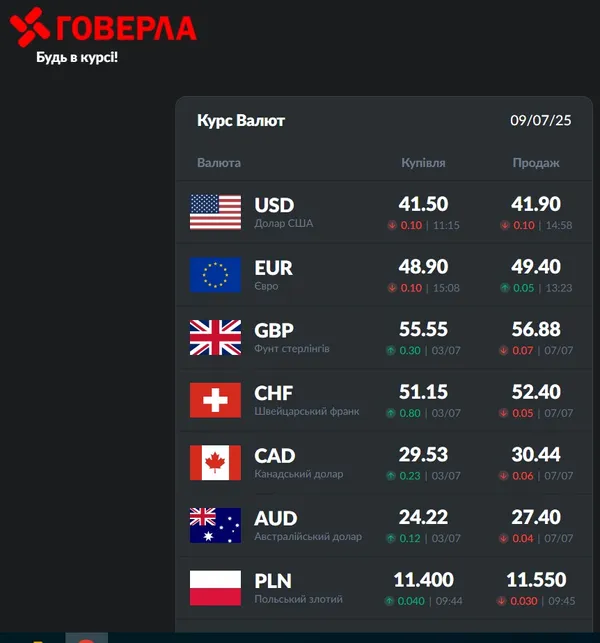The width and height of the screenshot is (600, 643).
Task: Select the United Kingdom flag icon
Action: [x=215, y=337]
